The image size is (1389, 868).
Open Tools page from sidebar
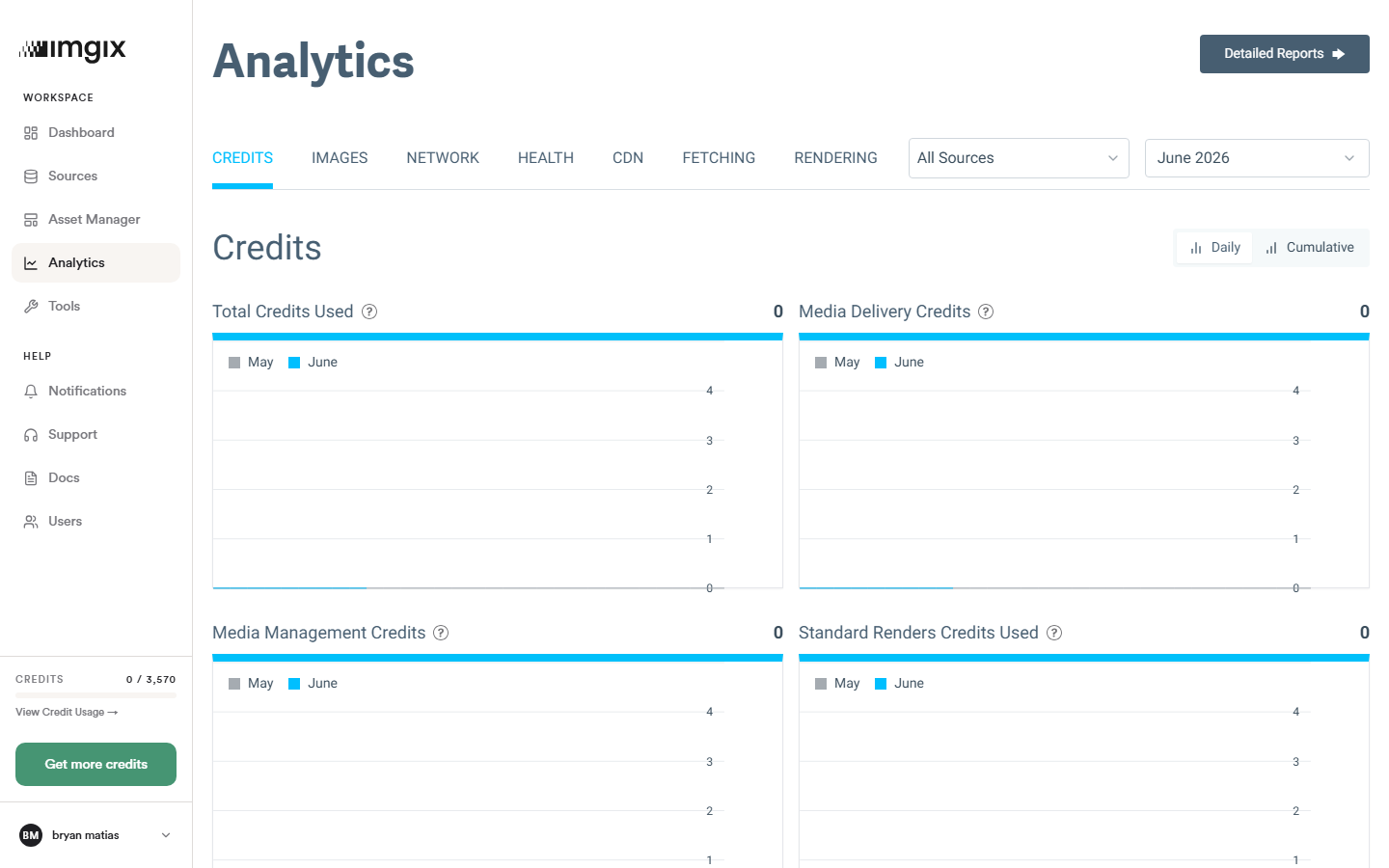click(95, 307)
